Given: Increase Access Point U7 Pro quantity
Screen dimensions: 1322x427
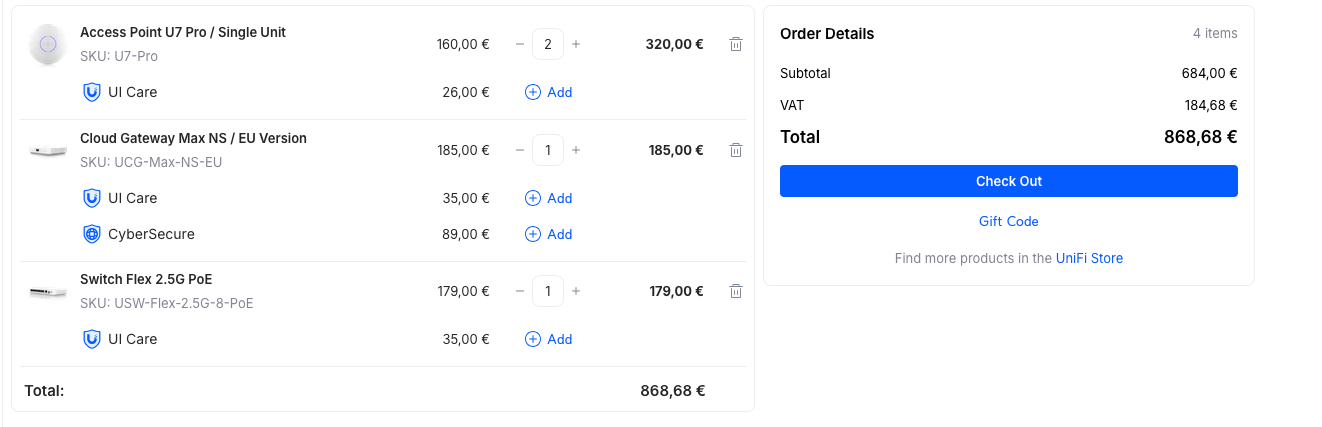Looking at the screenshot, I should coord(576,44).
